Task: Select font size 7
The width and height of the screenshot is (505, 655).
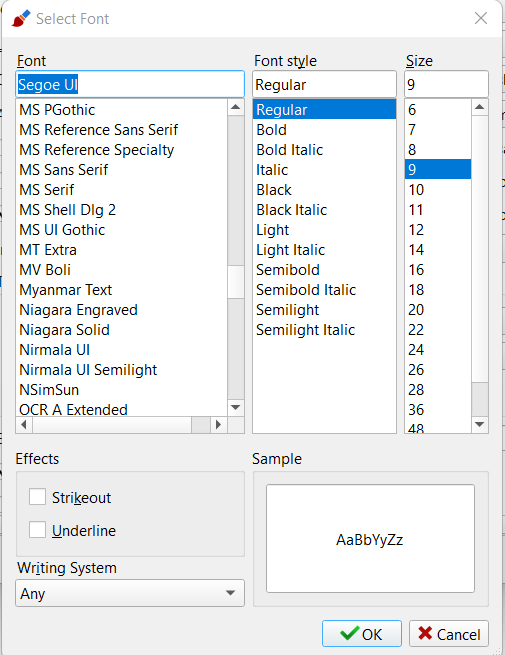Action: coord(438,129)
